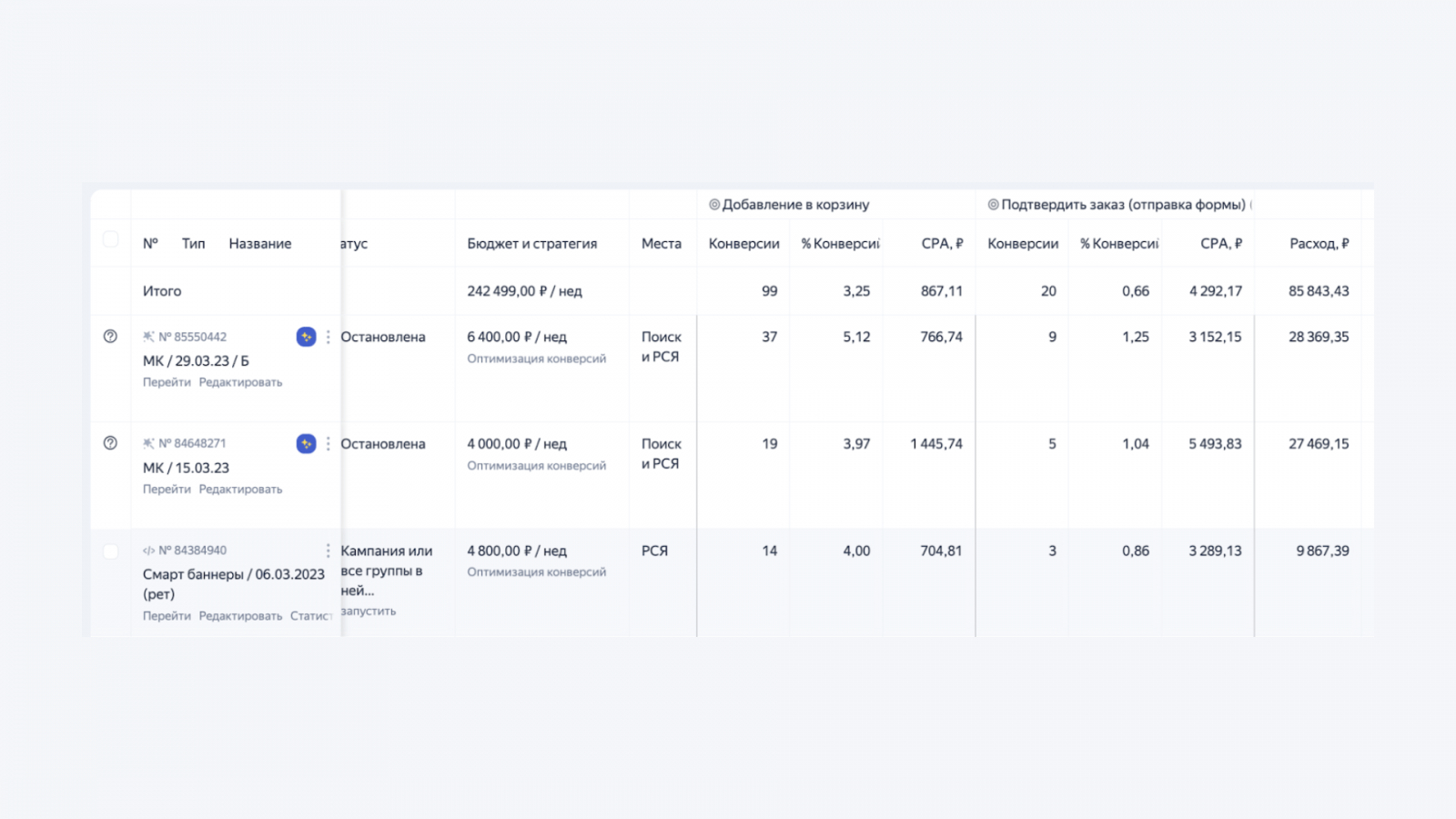Viewport: 1456px width, 819px height.
Task: Click the target icon beside Добавление в корзину
Action: [x=714, y=205]
